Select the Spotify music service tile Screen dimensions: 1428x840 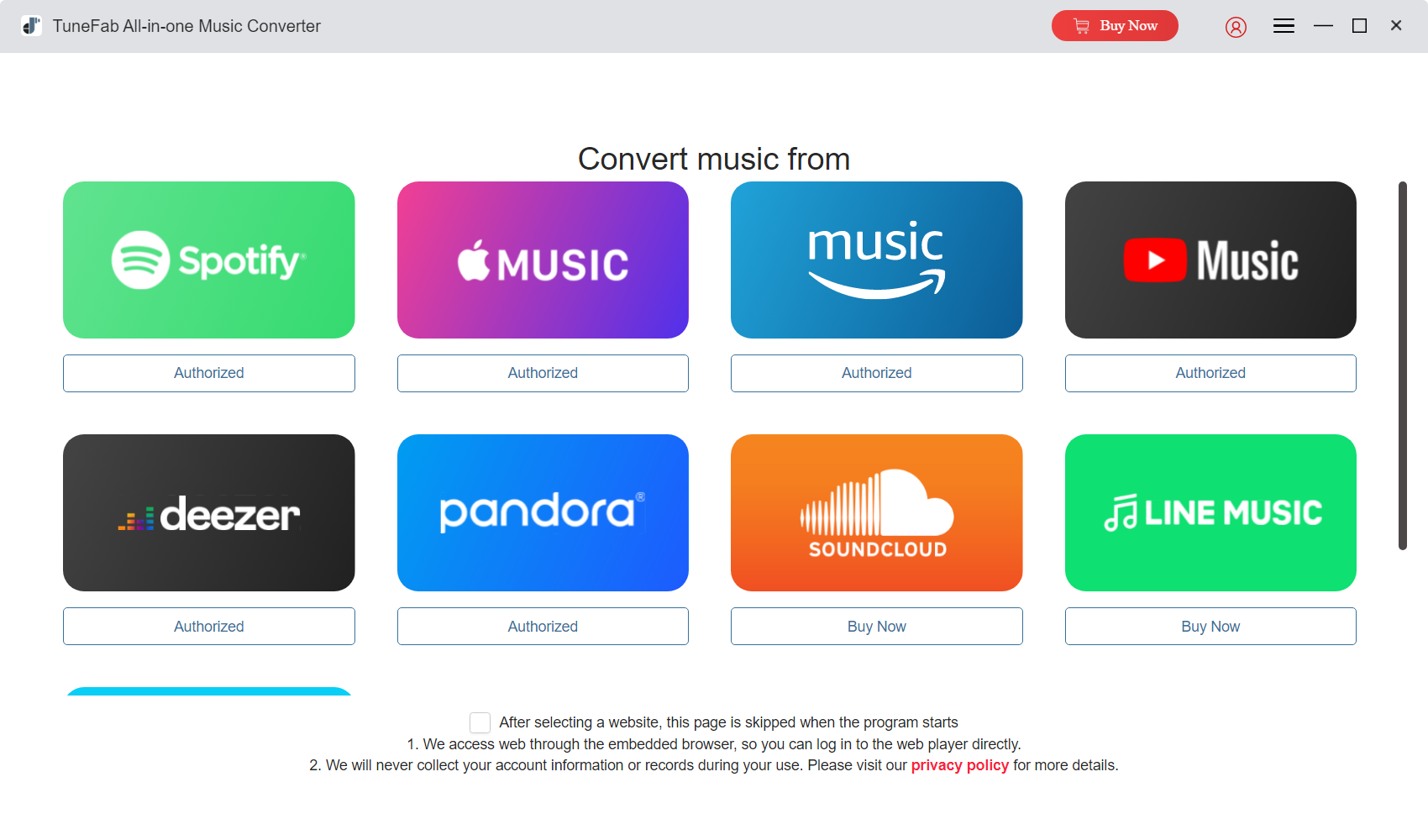point(208,260)
